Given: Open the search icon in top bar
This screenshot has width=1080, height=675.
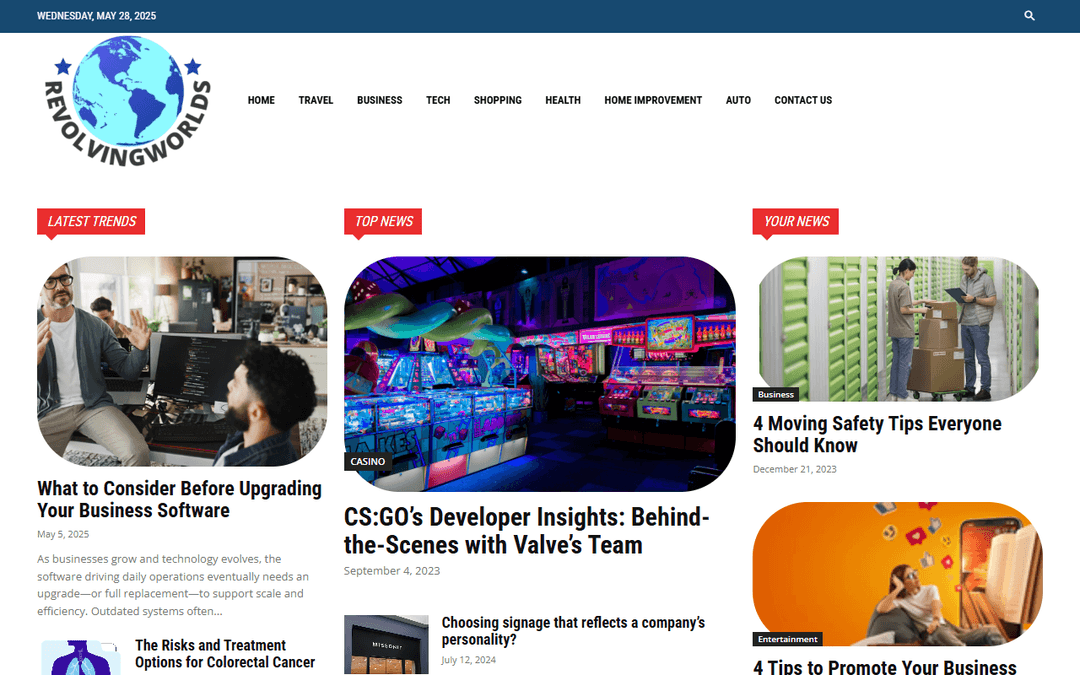Looking at the screenshot, I should click(x=1029, y=16).
